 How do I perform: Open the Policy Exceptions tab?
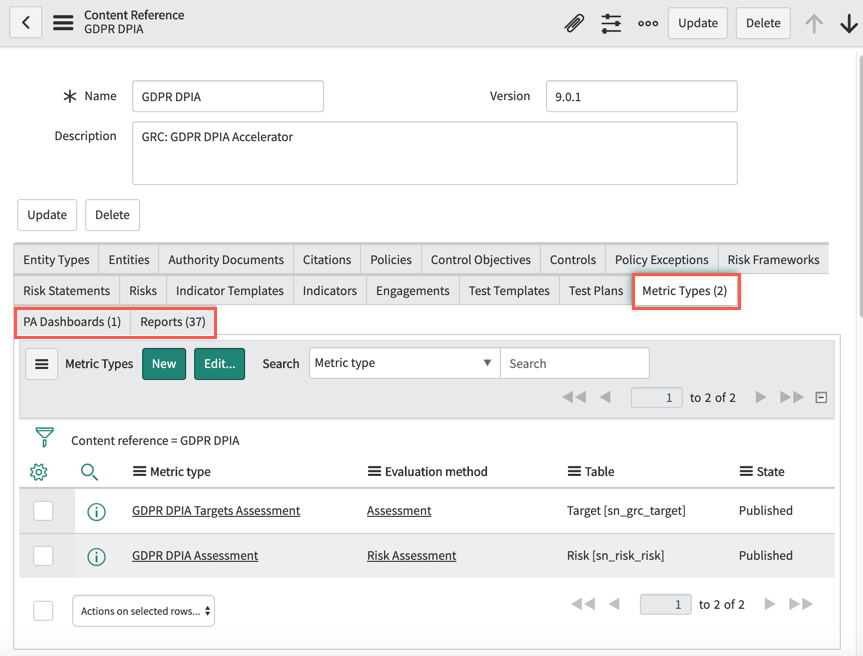coord(662,260)
